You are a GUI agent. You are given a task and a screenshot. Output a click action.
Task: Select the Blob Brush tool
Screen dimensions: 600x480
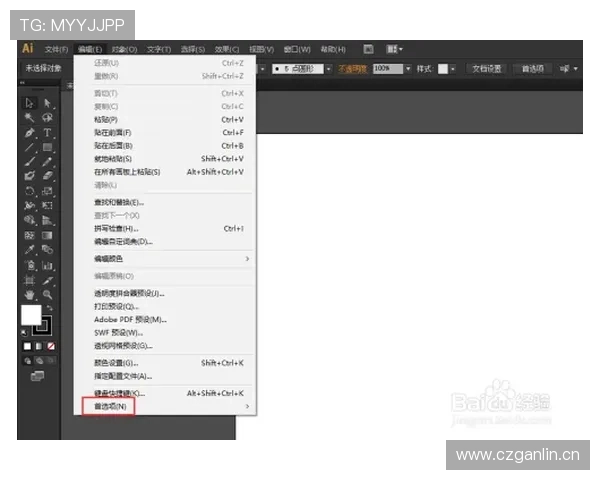click(29, 176)
